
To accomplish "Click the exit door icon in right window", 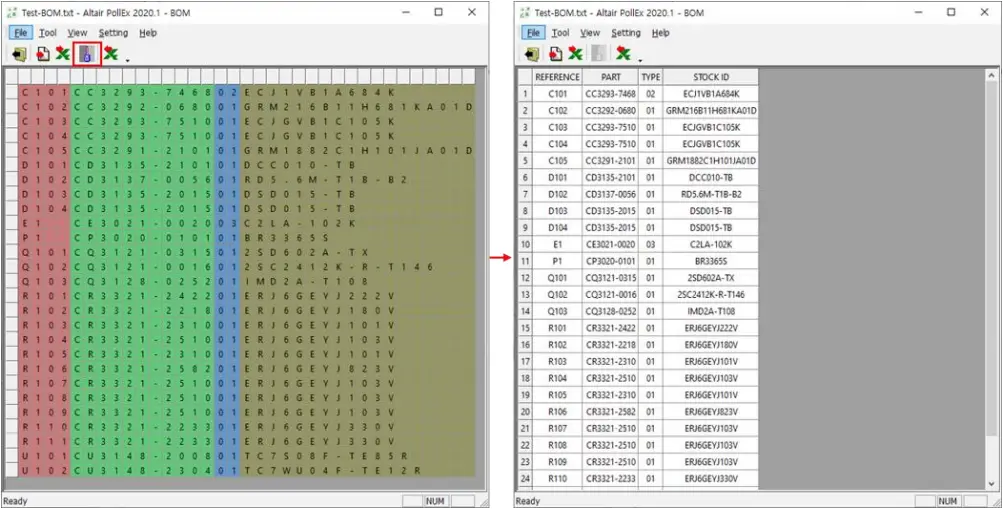I will point(532,54).
